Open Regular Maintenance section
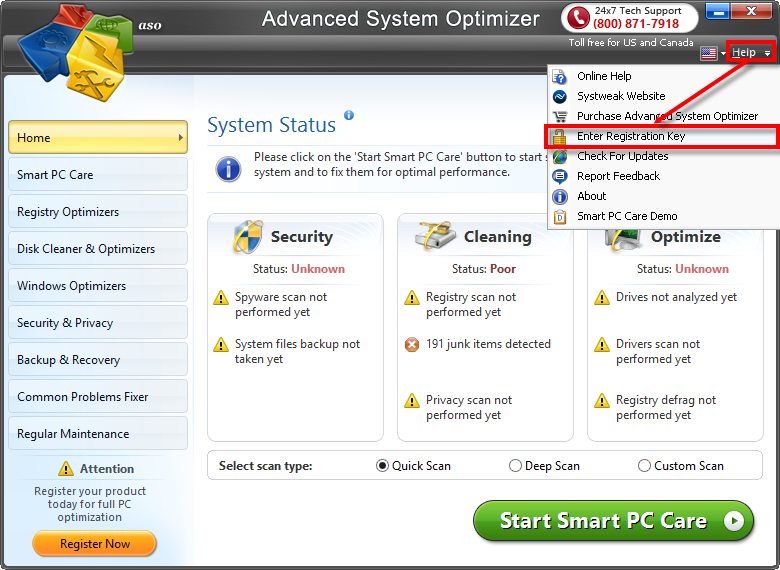This screenshot has width=780, height=570. click(98, 433)
